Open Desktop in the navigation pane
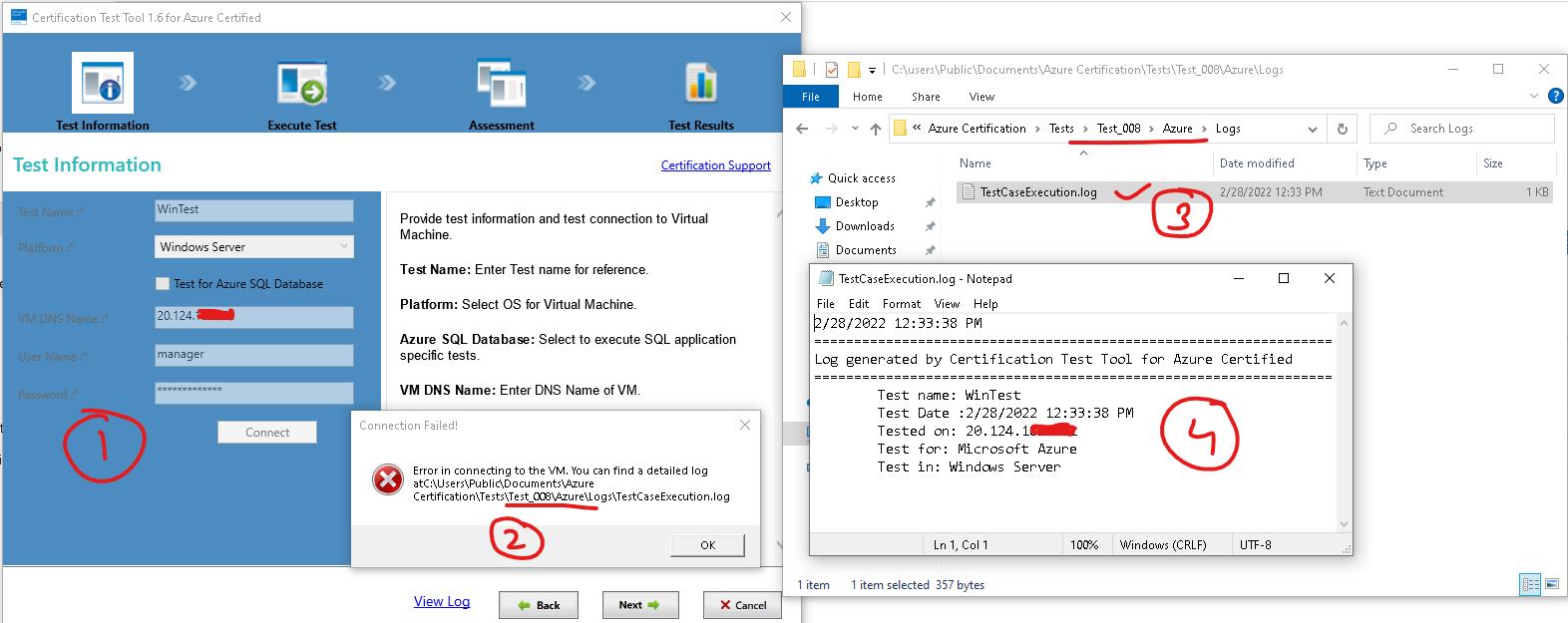 [x=857, y=202]
